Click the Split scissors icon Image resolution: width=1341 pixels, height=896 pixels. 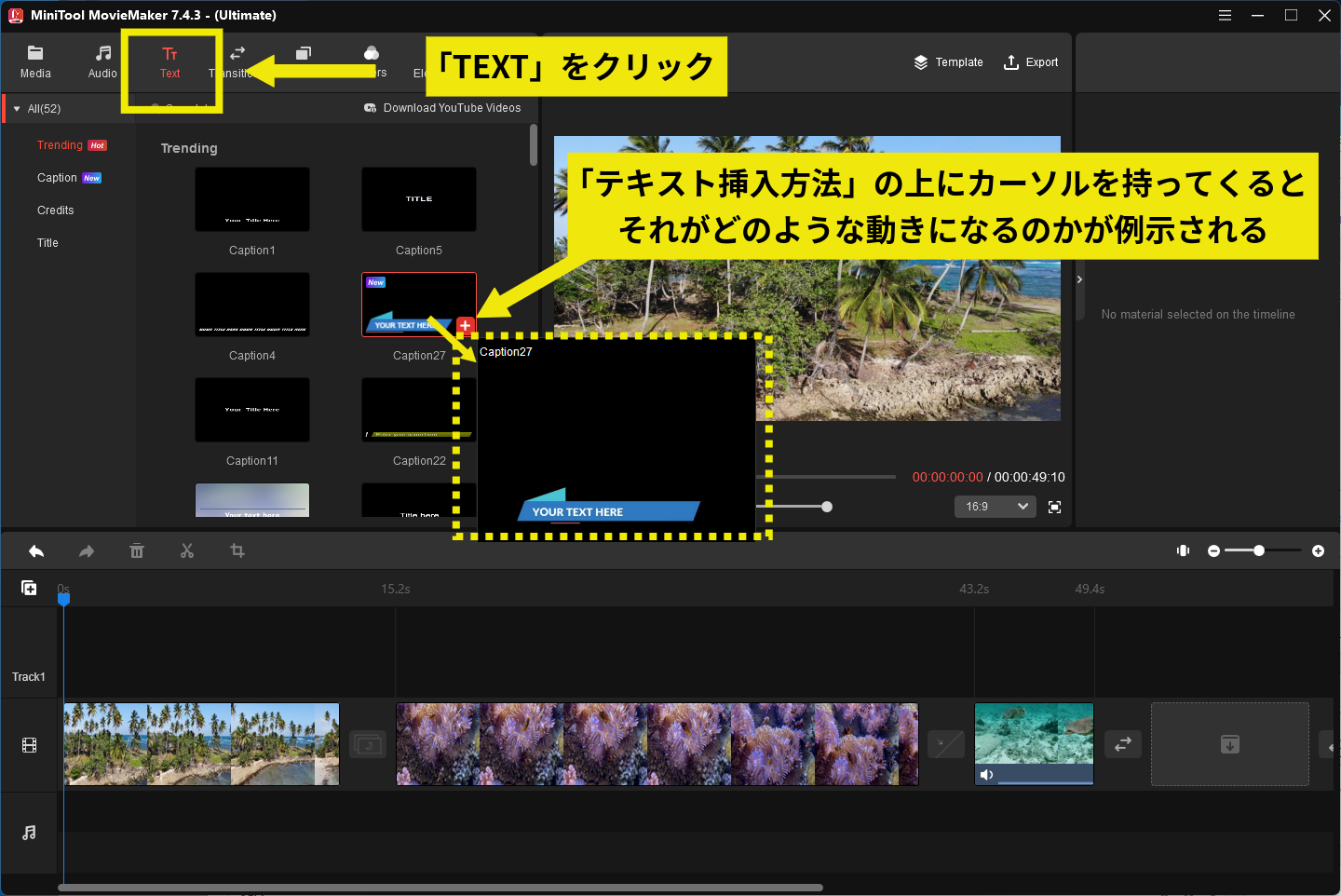pyautogui.click(x=187, y=551)
